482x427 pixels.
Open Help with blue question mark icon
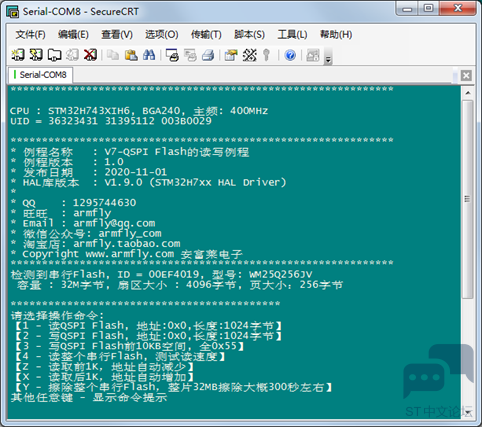click(x=290, y=55)
